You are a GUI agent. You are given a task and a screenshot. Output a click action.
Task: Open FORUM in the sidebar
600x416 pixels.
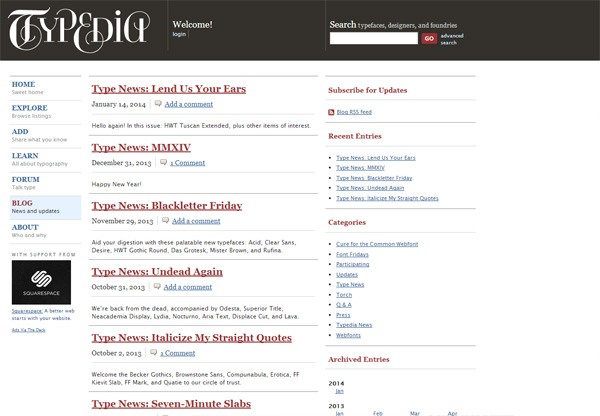pos(25,179)
